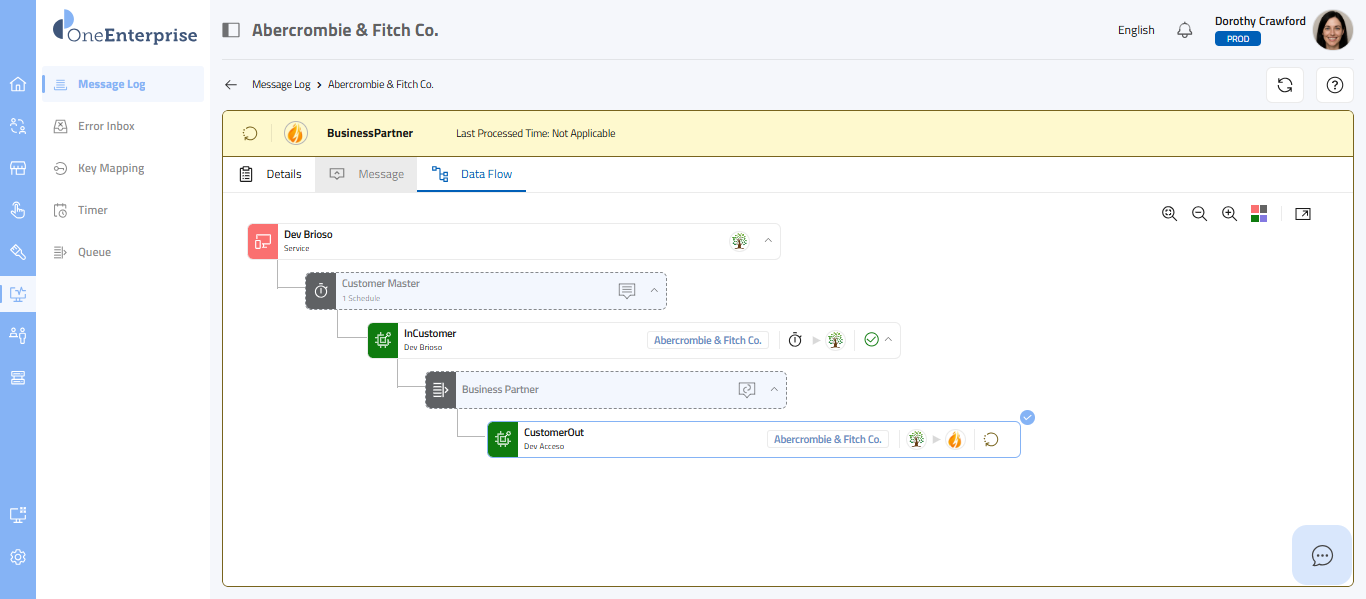Screen dimensions: 1366x599
Task: Click the back arrow beside Message Log
Action: [231, 85]
